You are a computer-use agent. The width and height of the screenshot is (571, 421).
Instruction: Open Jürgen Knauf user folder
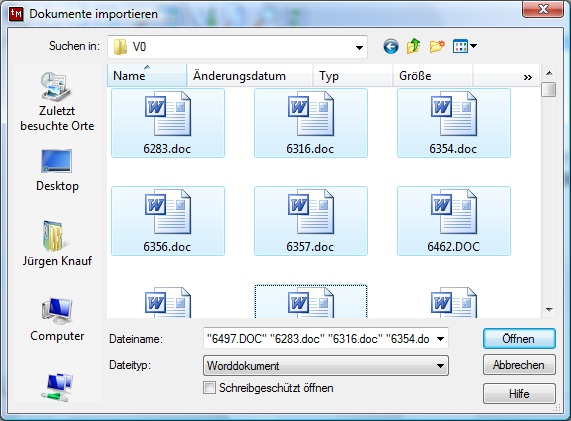pyautogui.click(x=57, y=244)
